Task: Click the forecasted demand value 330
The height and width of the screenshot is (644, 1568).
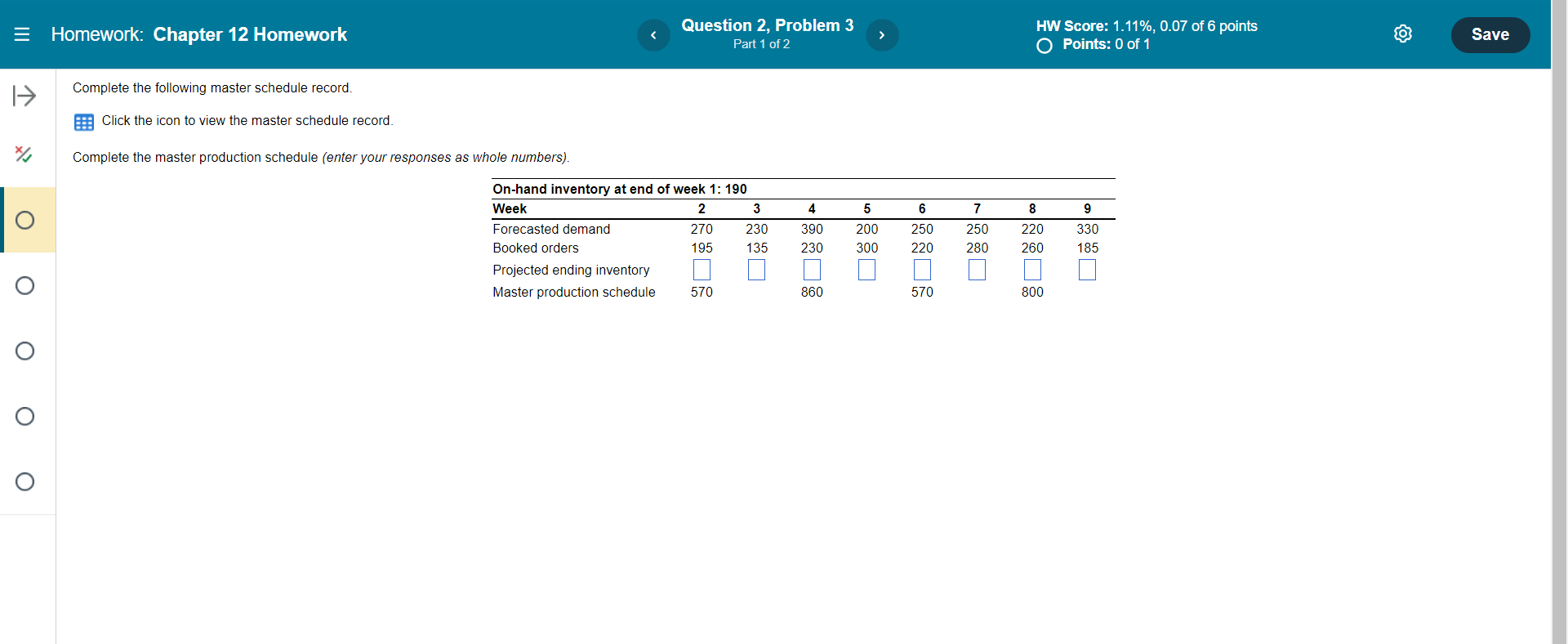Action: [x=1088, y=230]
